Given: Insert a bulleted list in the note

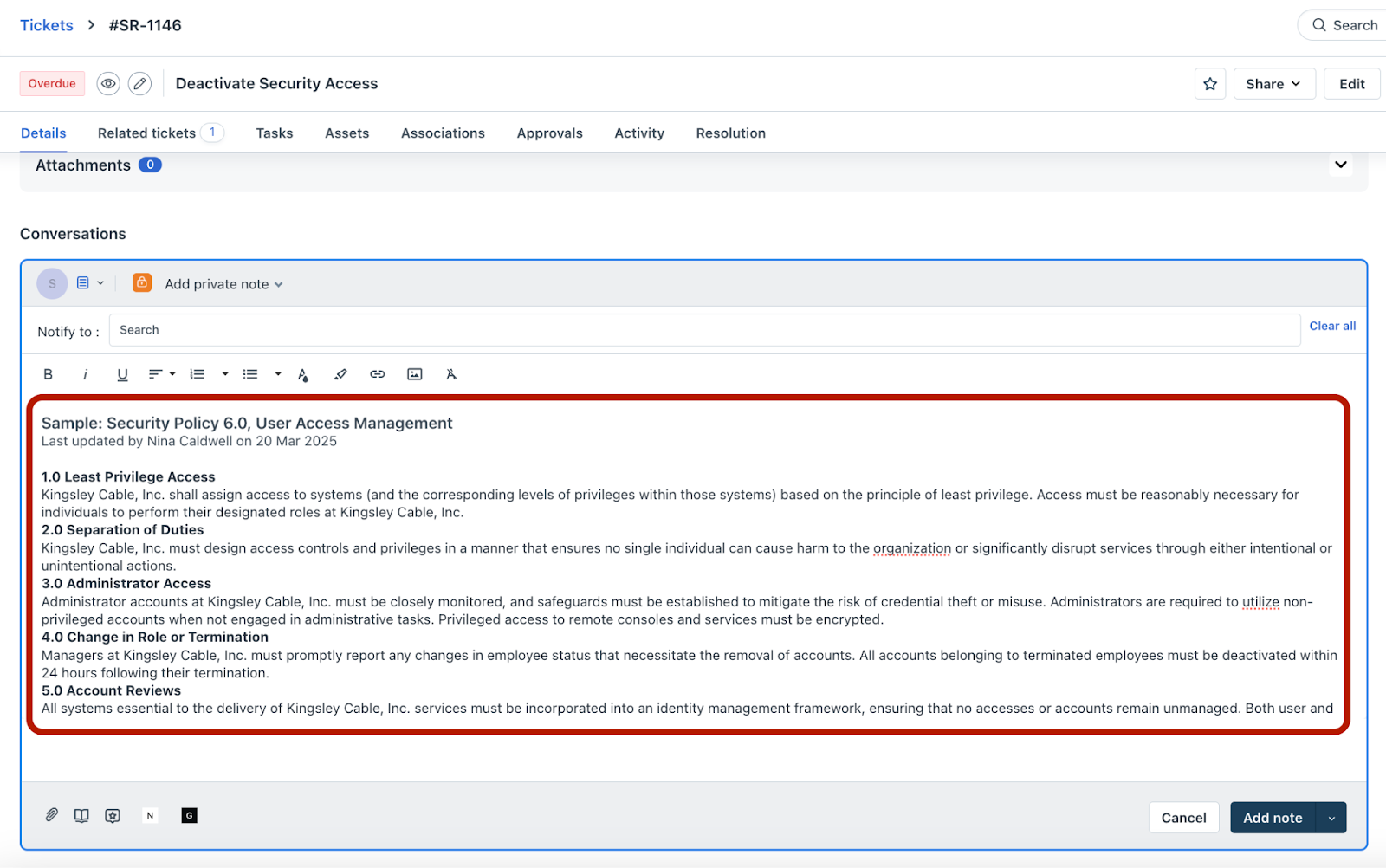Looking at the screenshot, I should [250, 374].
